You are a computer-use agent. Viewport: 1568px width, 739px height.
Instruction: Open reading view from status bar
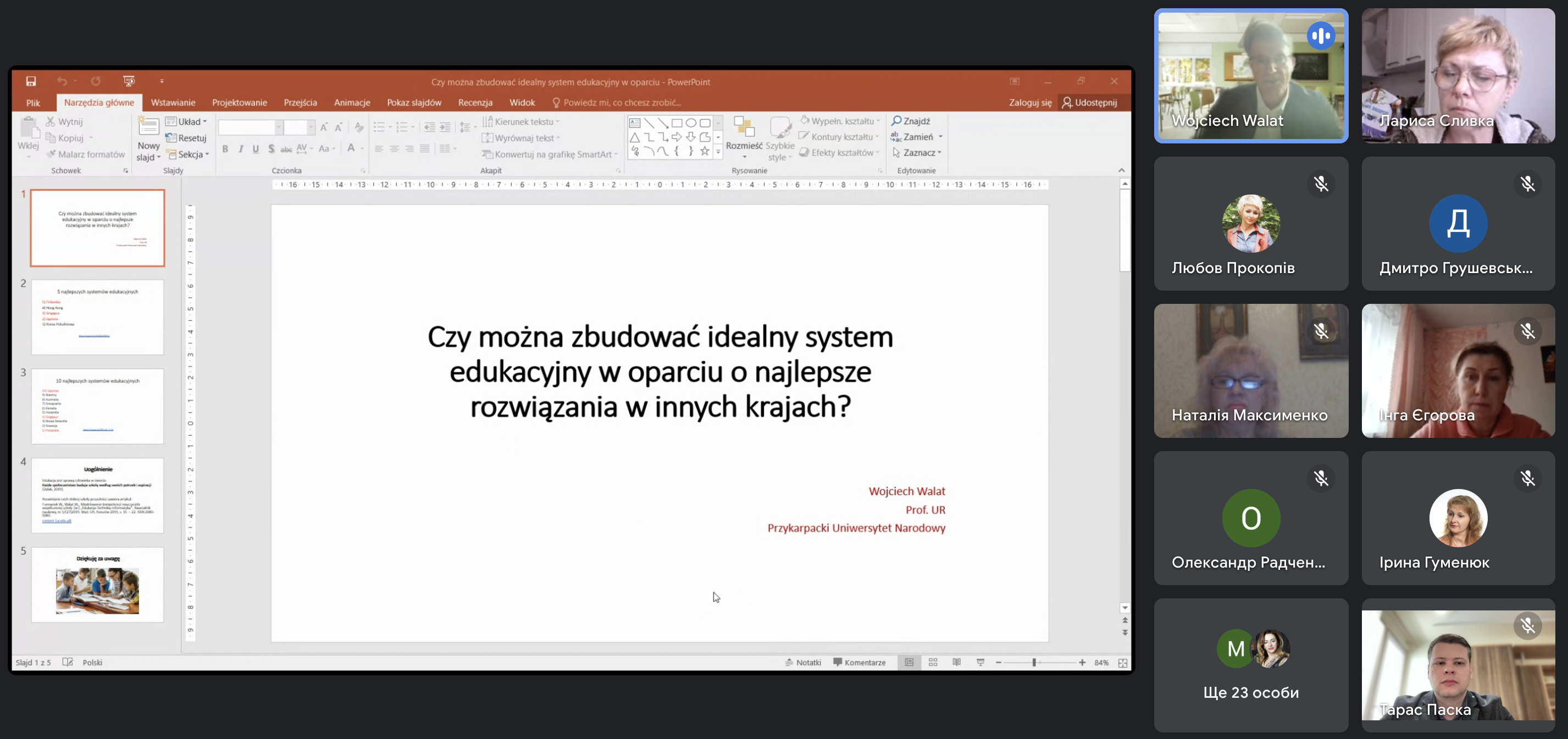point(956,662)
